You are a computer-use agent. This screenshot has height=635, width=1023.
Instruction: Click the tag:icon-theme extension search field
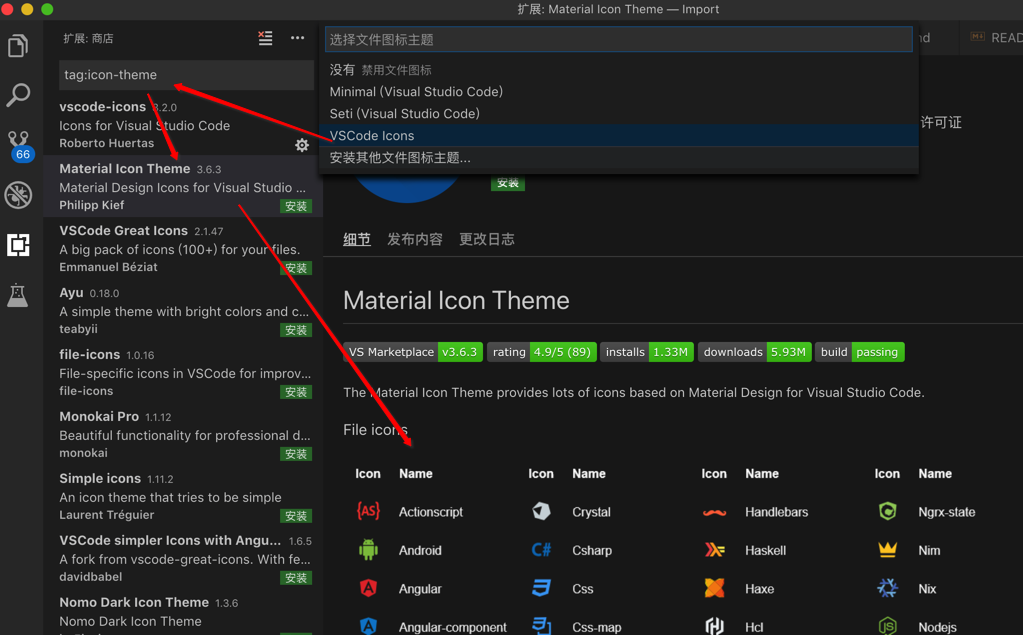point(186,74)
